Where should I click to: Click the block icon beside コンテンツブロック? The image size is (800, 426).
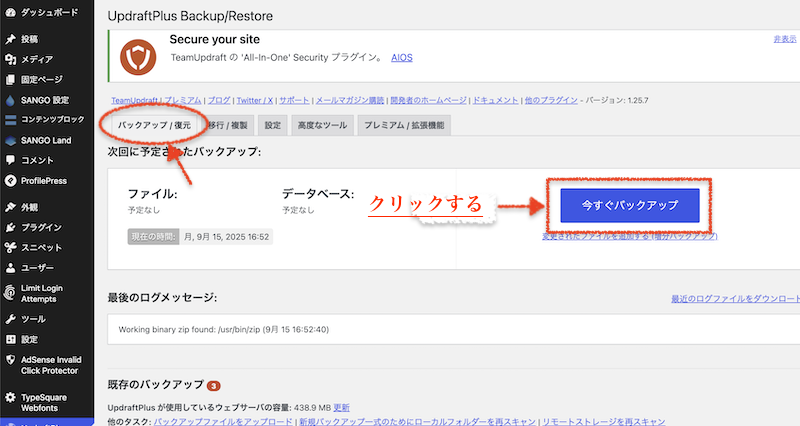[10, 120]
